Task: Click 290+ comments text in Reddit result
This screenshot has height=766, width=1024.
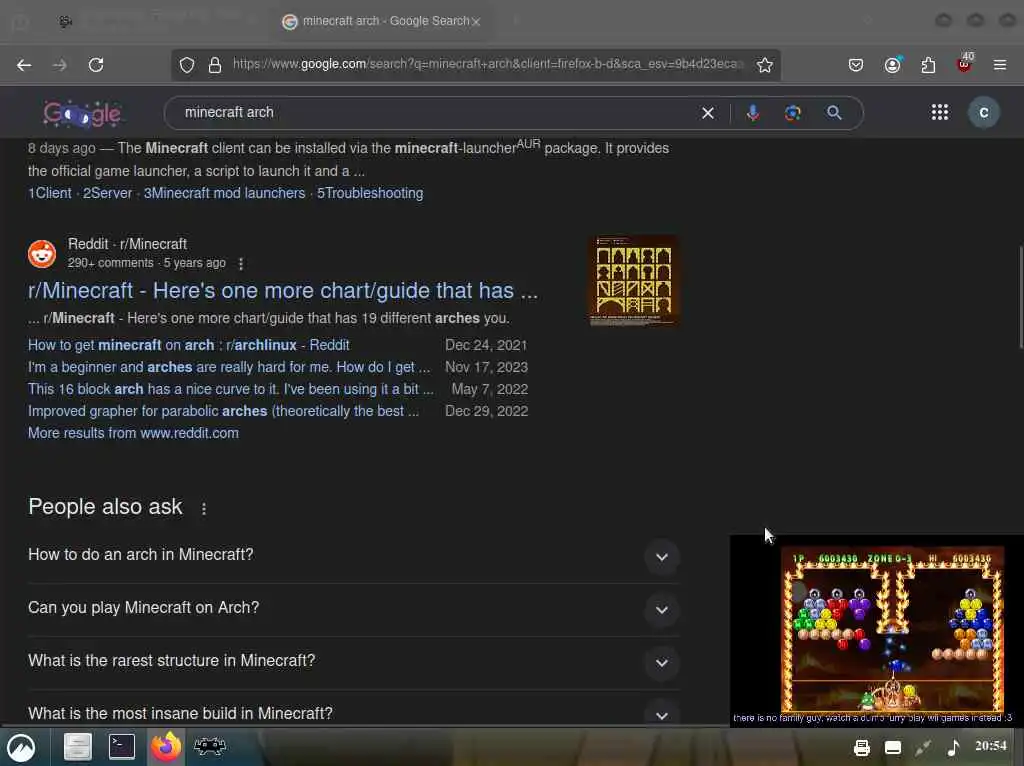Action: tap(110, 263)
